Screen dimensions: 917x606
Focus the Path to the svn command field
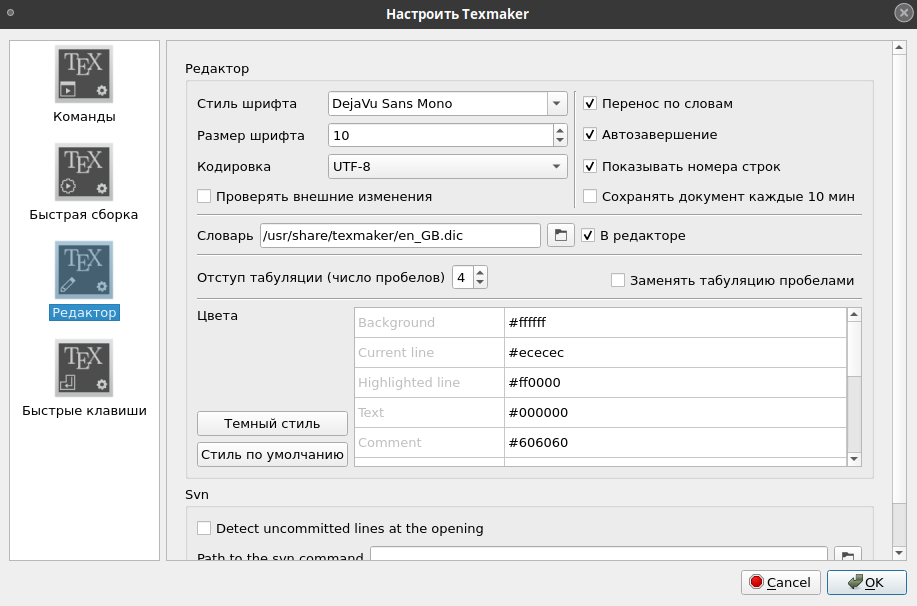click(599, 554)
